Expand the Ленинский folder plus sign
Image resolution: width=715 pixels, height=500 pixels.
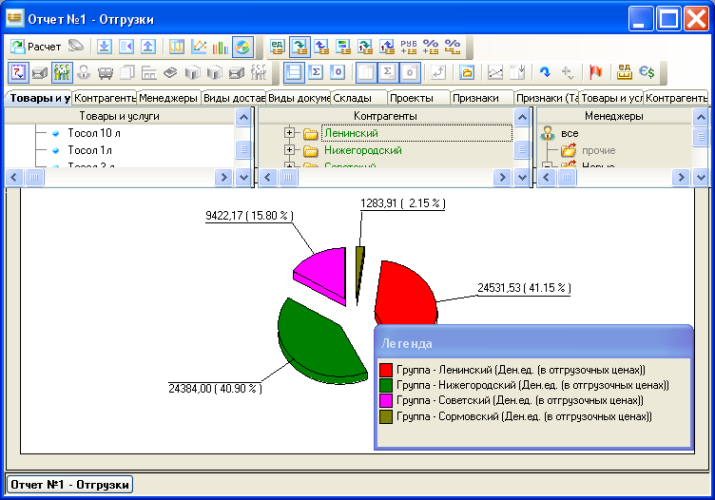point(289,133)
